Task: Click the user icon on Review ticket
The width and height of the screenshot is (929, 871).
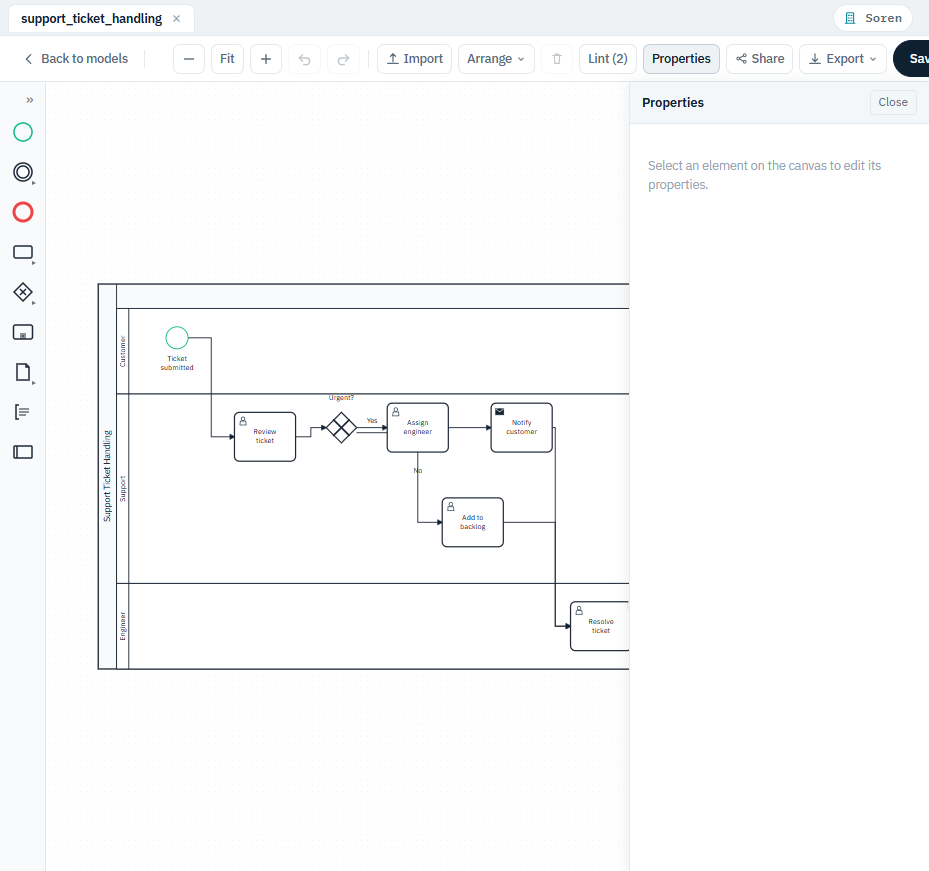Action: pyautogui.click(x=243, y=421)
